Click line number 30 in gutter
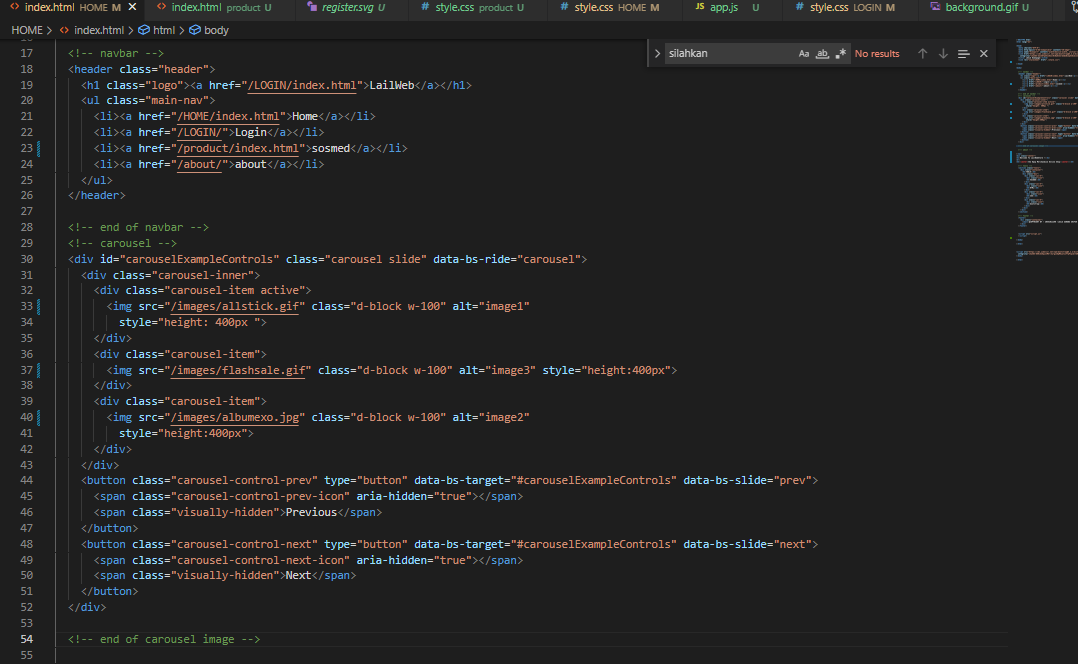 click(26, 259)
